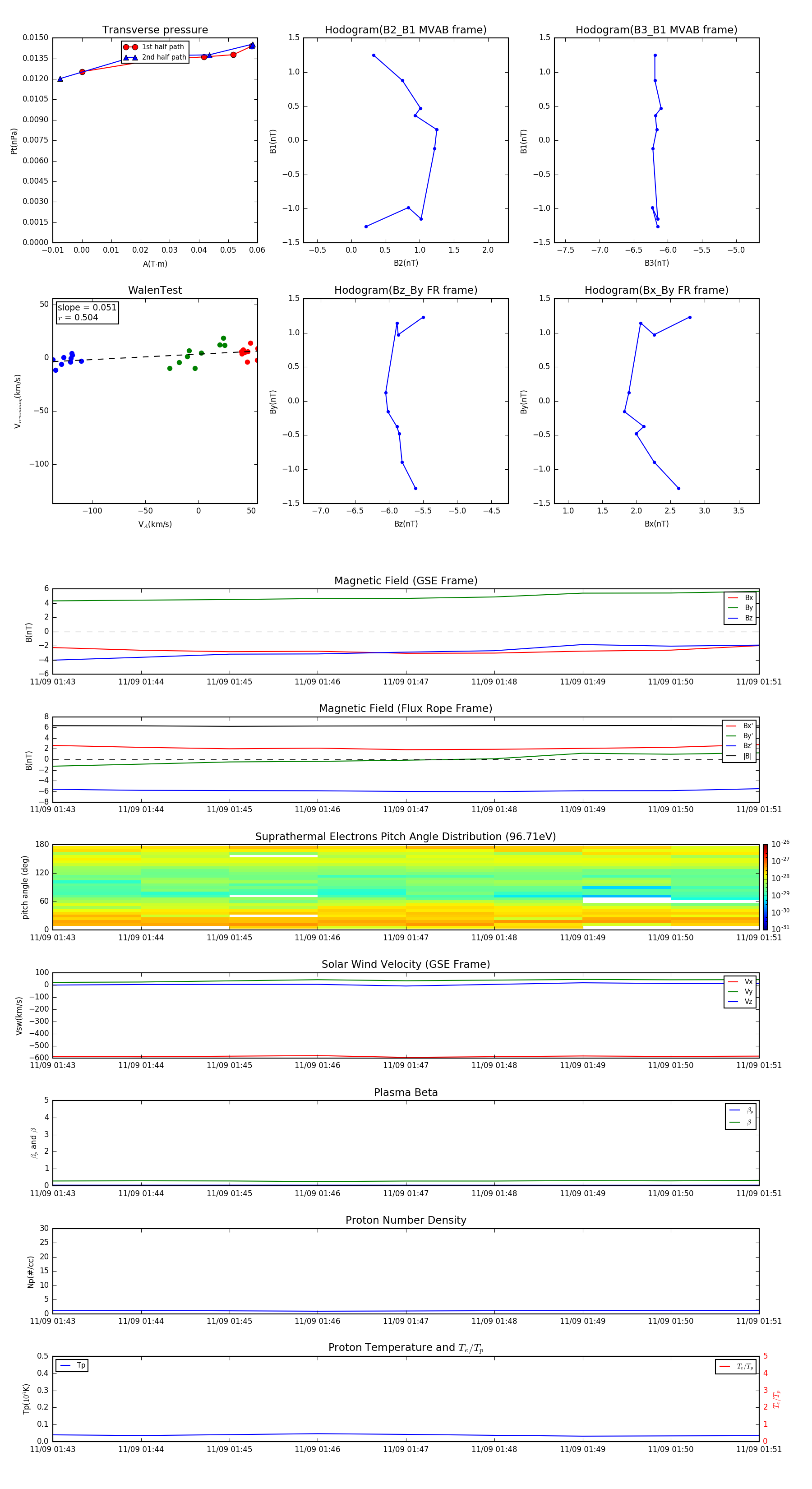Select Bx legend entry in GSE Magnetic Field

(740, 598)
